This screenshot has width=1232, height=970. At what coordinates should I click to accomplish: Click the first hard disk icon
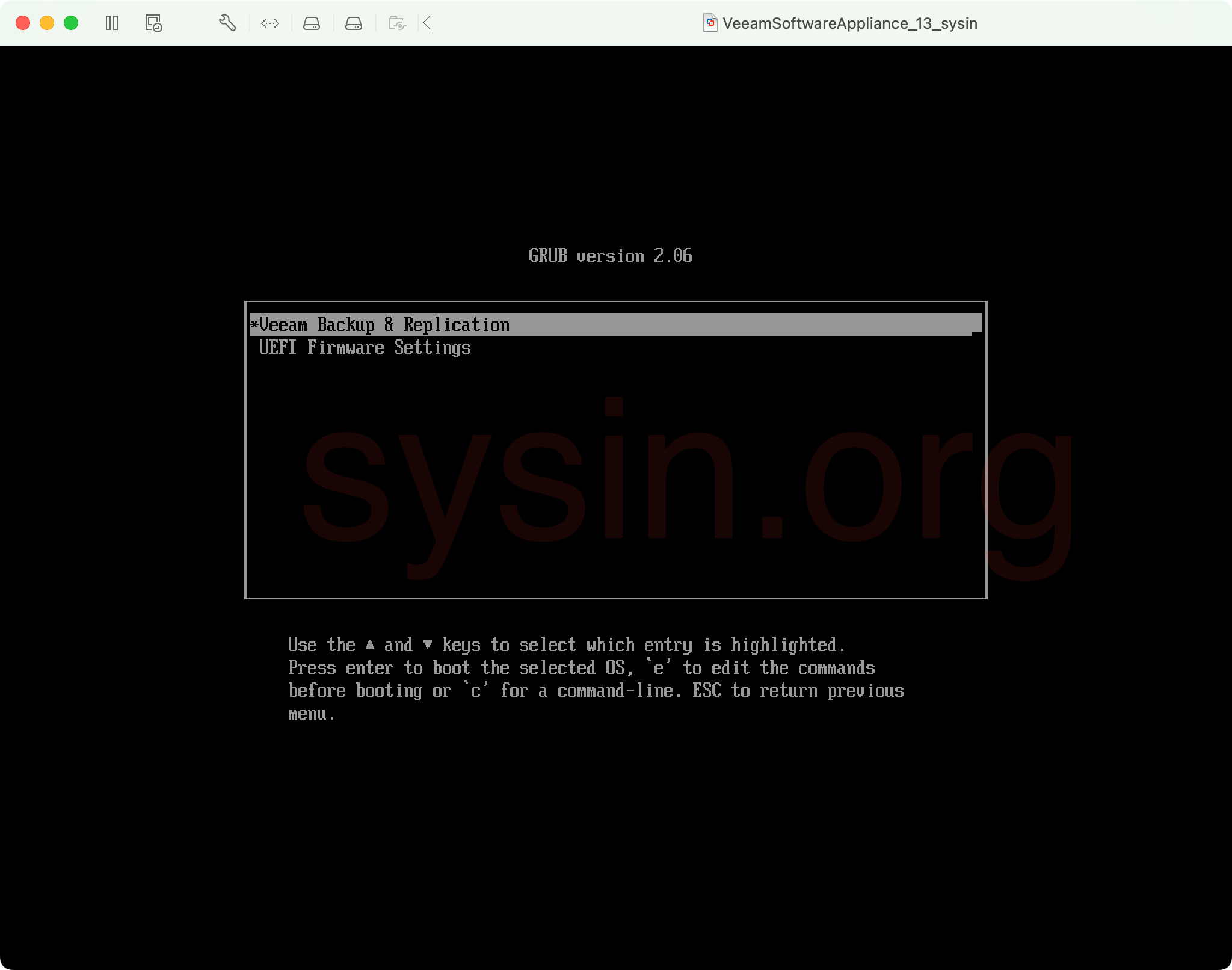tap(312, 23)
